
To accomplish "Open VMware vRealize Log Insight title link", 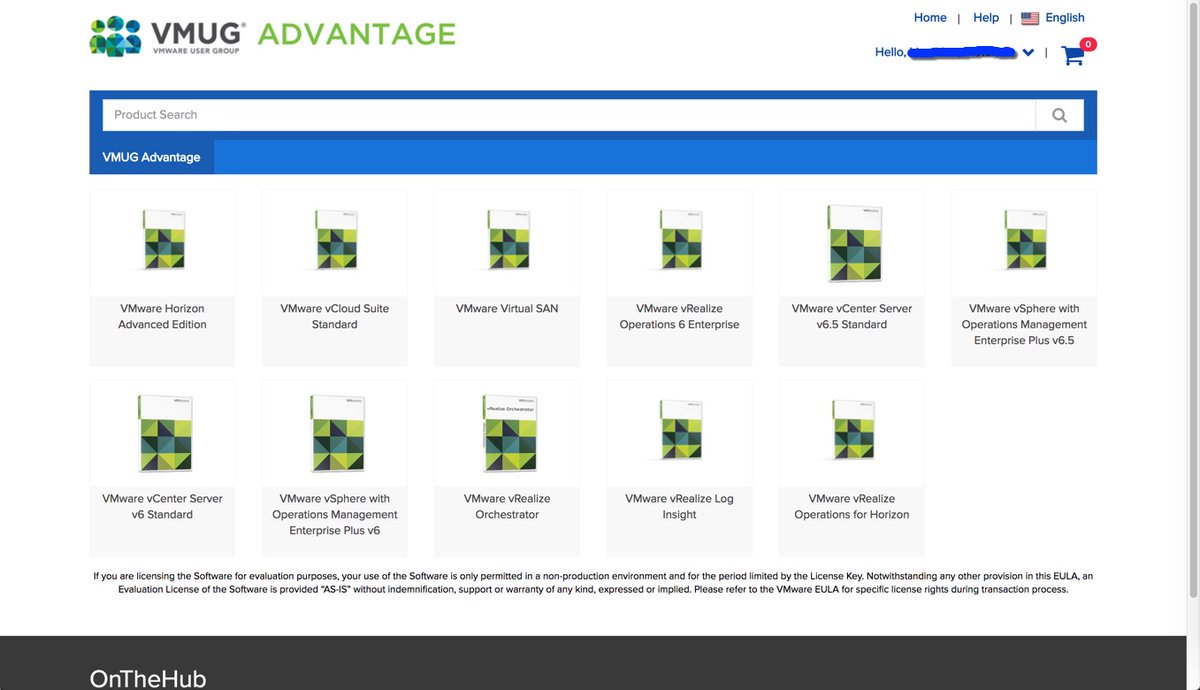I will pos(679,506).
